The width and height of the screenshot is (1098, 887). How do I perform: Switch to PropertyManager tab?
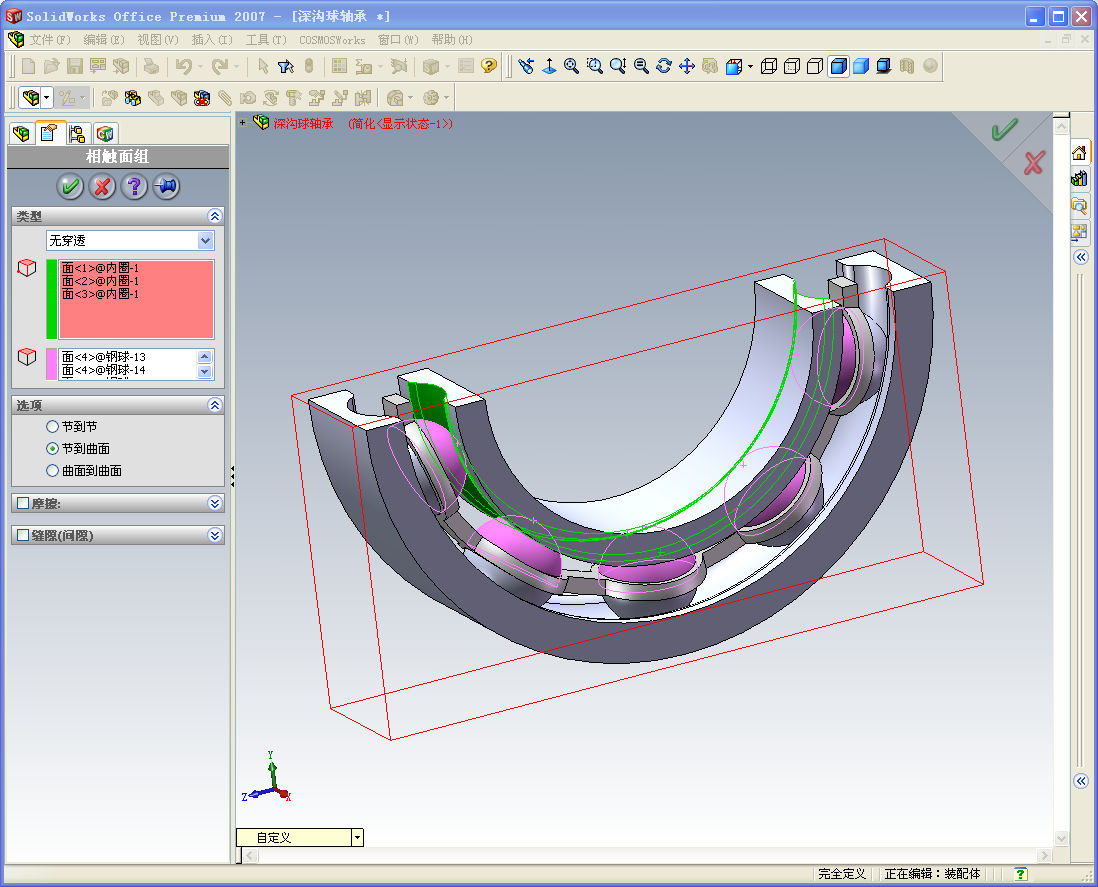(x=49, y=132)
